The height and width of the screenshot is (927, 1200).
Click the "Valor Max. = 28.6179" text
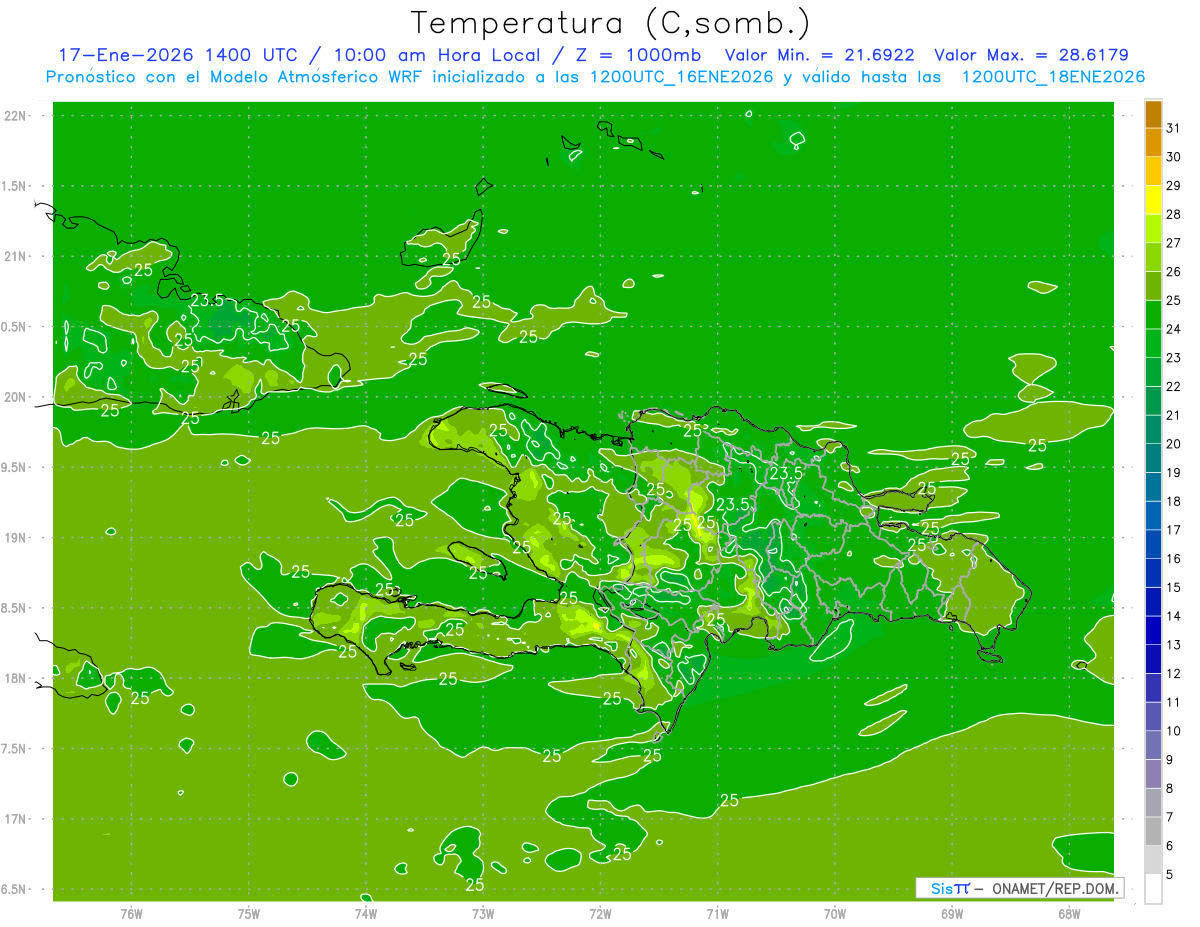tap(1031, 55)
